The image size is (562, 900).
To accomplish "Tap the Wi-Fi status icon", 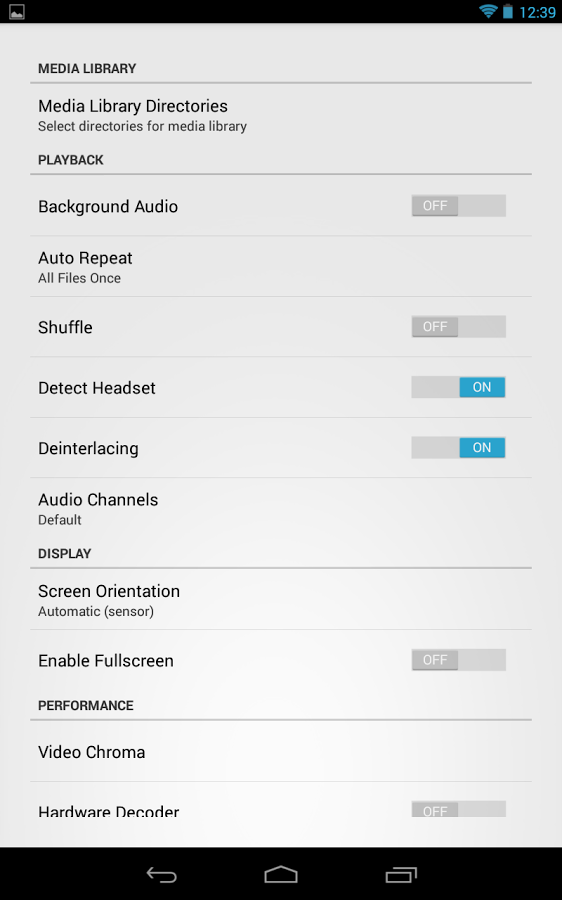I will [x=488, y=11].
